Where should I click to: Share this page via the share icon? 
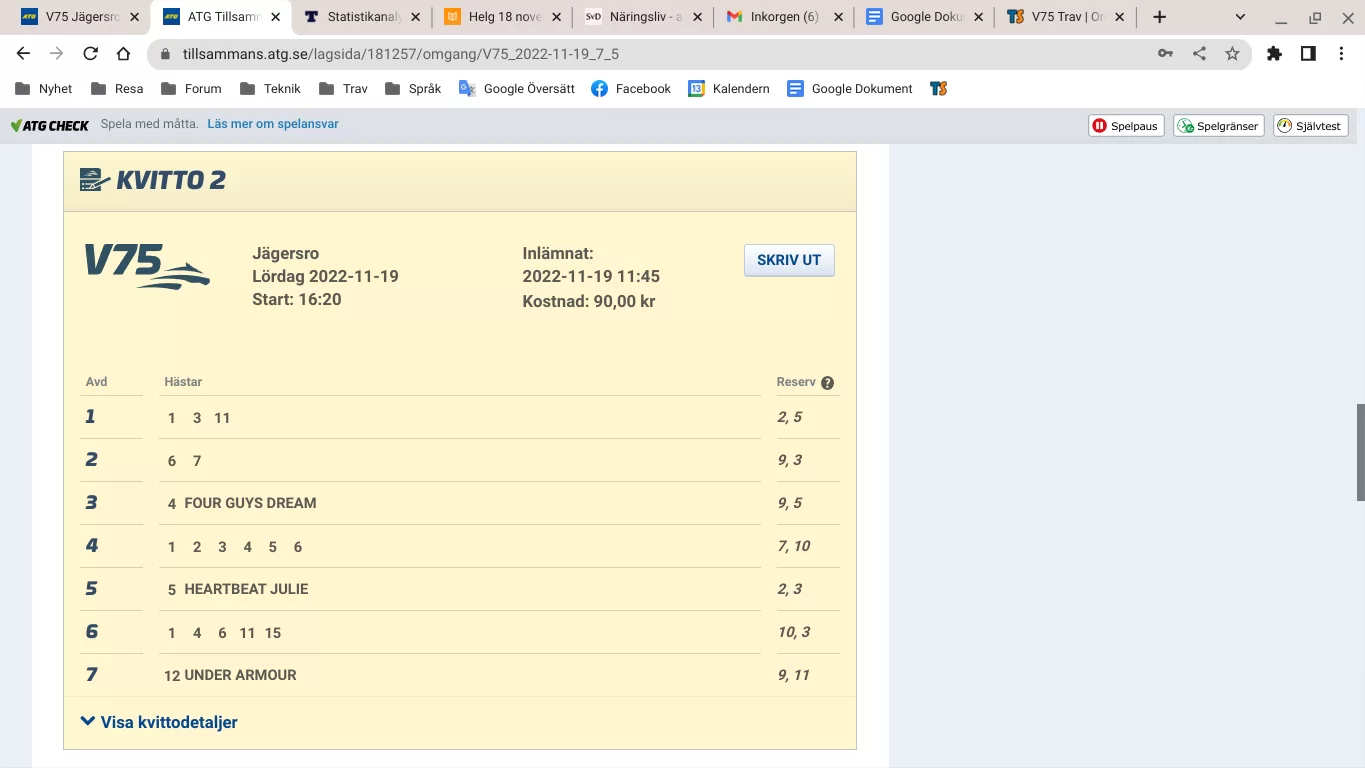point(1199,54)
